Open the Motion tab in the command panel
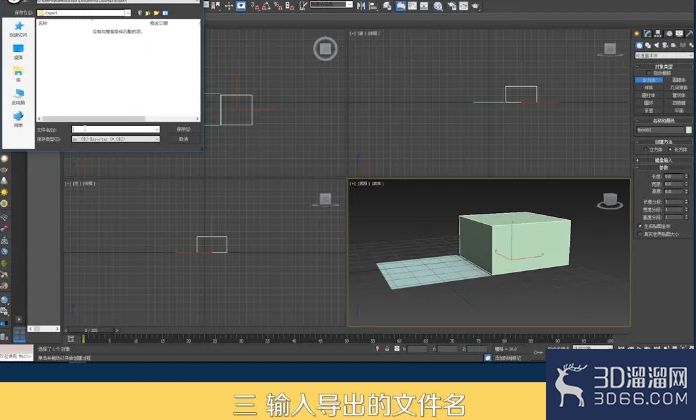The width and height of the screenshot is (696, 420). pyautogui.click(x=668, y=33)
